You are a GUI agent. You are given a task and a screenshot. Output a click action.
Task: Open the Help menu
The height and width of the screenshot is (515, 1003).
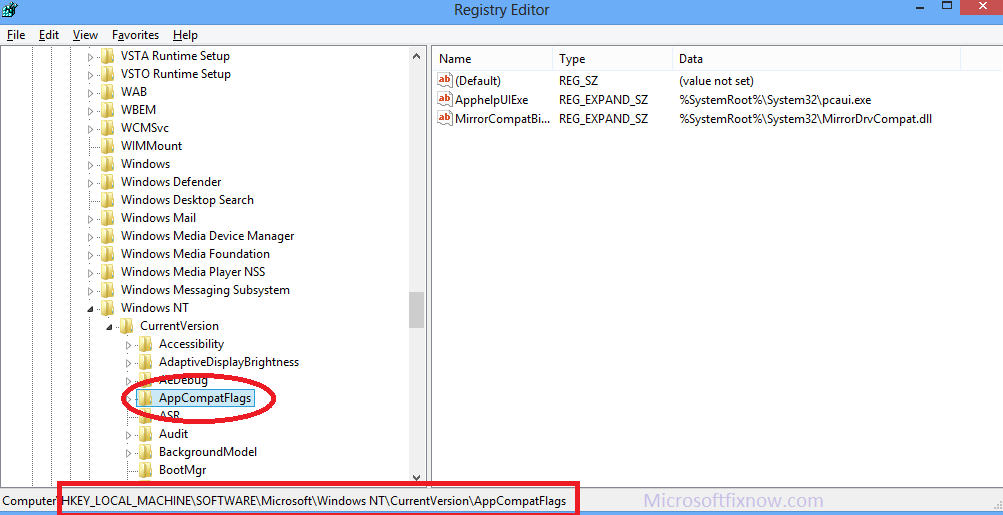186,35
